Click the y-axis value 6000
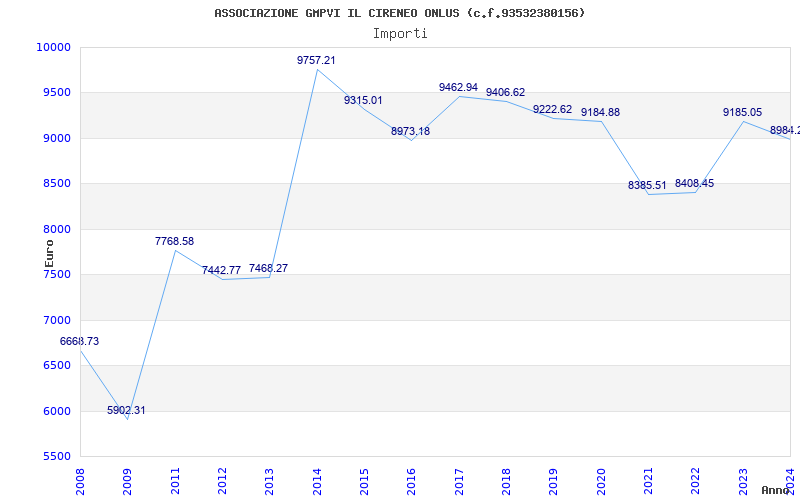800x500 pixels. [x=56, y=411]
